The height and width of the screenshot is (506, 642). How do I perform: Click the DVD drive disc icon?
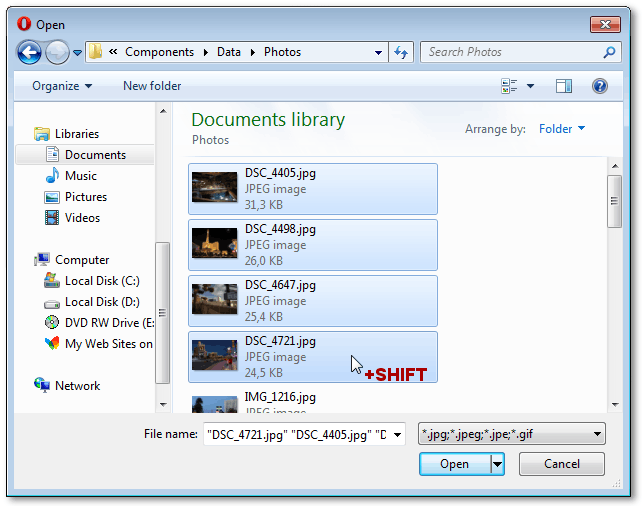click(52, 322)
